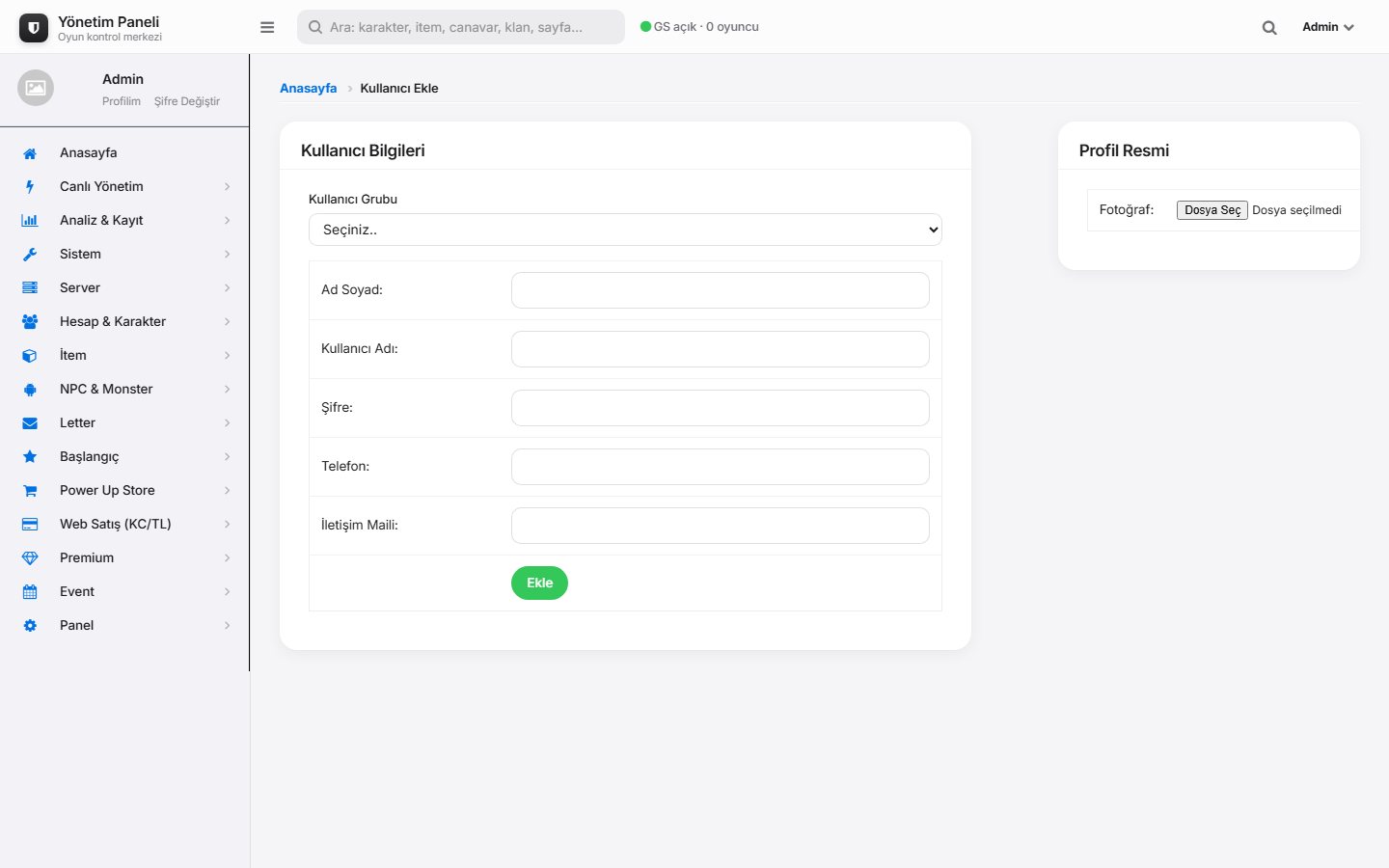Toggle the hamburger sidebar menu
The height and width of the screenshot is (868, 1389).
(x=267, y=27)
